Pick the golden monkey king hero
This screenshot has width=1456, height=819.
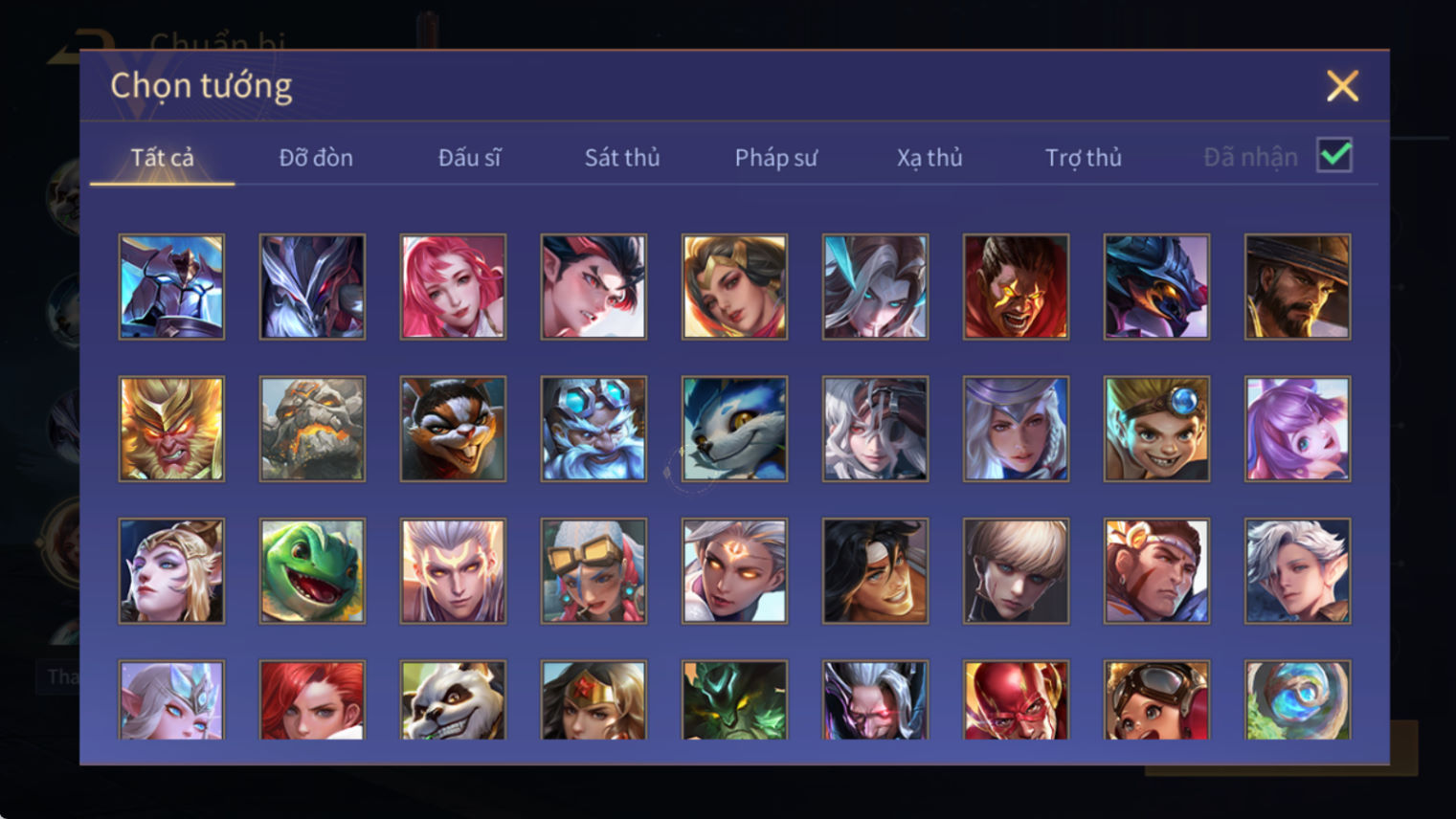[x=171, y=429]
